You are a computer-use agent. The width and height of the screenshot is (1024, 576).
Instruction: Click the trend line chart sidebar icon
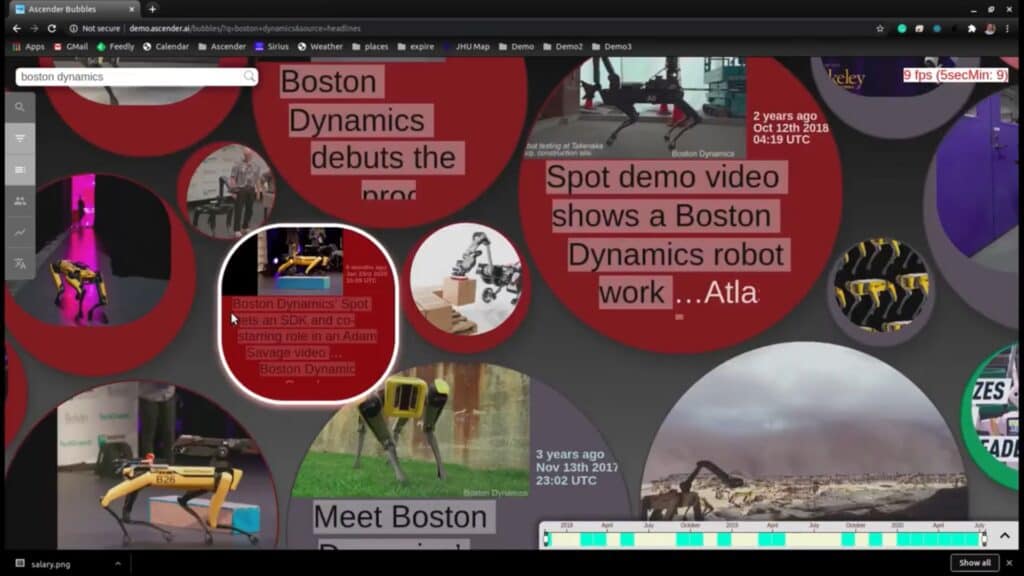tap(20, 232)
